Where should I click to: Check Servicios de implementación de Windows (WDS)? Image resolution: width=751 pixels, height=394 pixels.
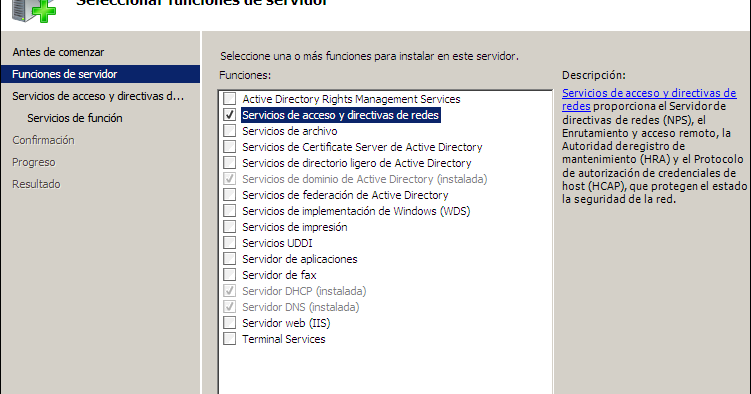[x=229, y=211]
